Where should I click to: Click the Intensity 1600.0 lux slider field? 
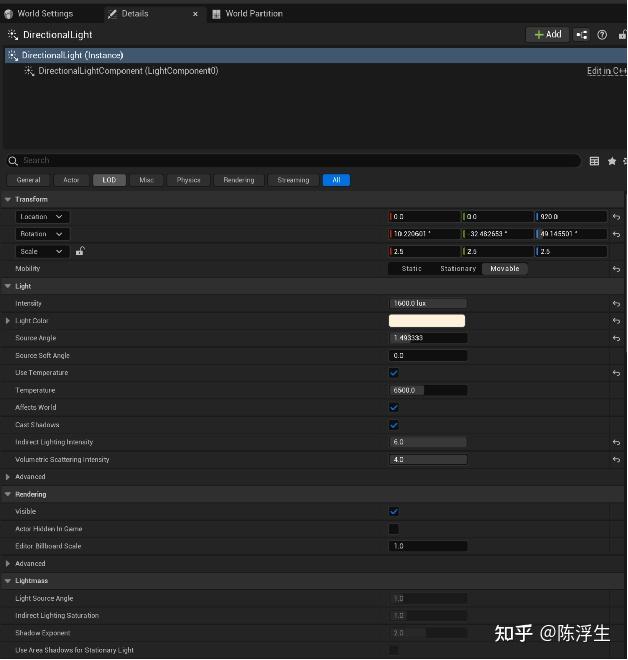coord(428,303)
